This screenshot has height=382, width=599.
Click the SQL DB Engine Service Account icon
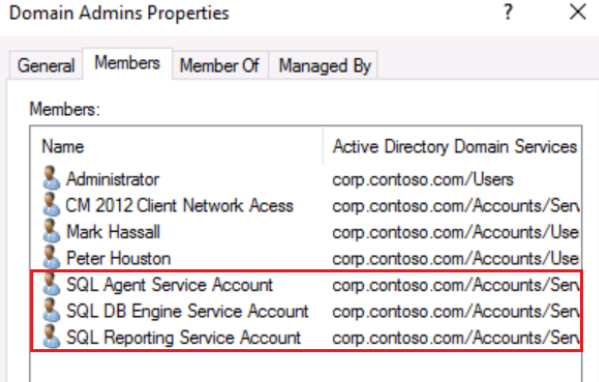(51, 310)
